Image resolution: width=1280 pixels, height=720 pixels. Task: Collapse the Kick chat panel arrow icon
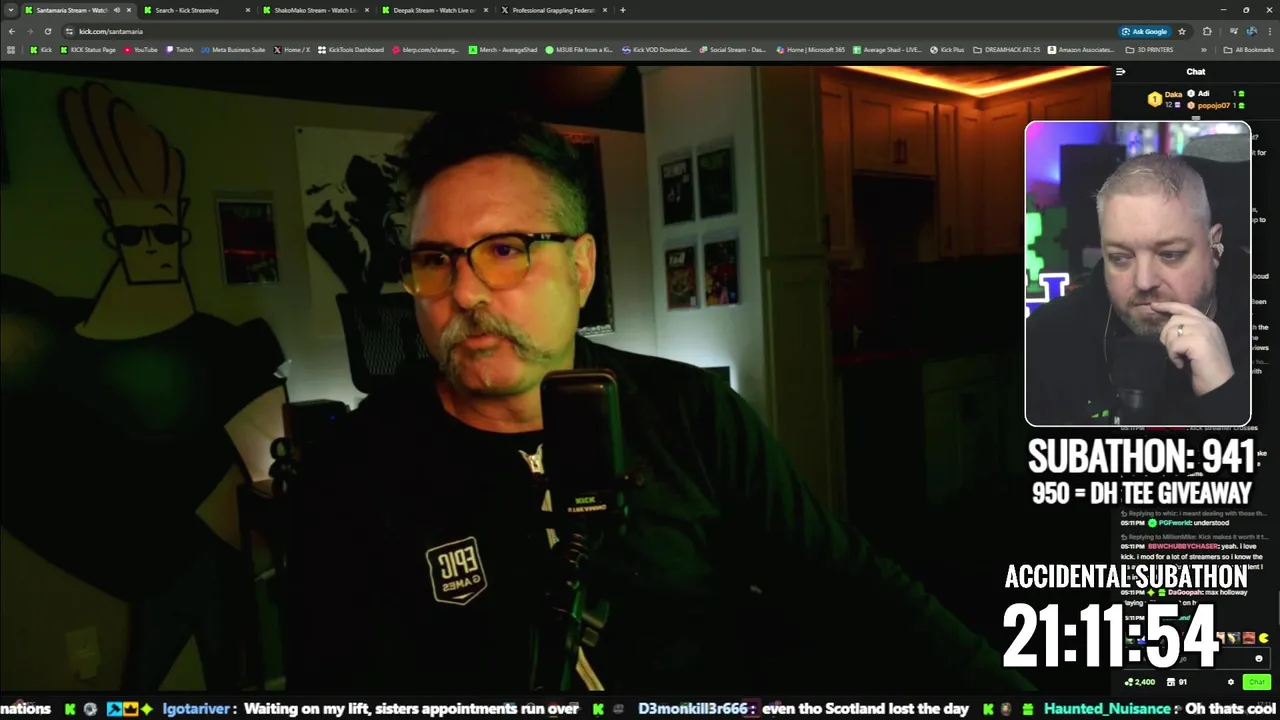1120,71
